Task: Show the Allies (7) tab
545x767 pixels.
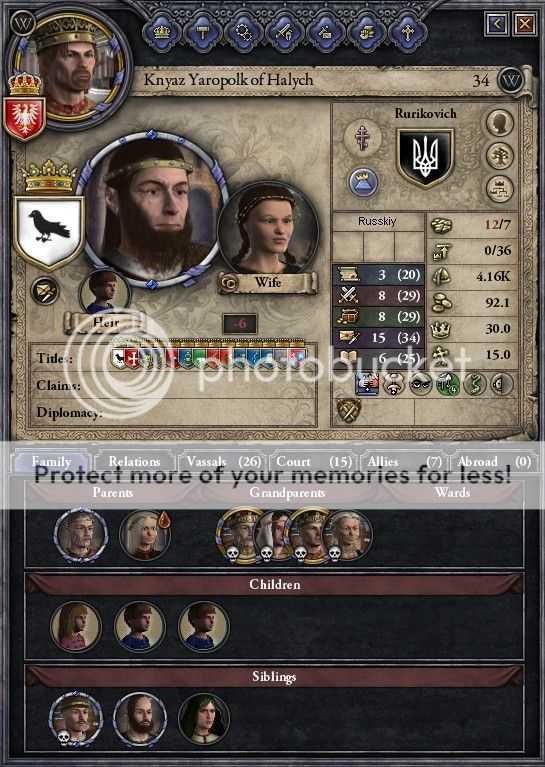Action: tap(405, 461)
